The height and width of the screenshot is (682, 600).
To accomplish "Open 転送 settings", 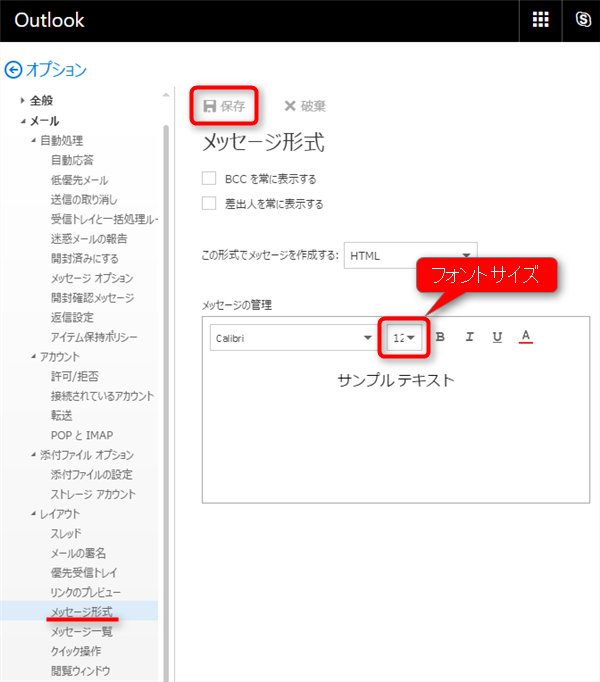I will pyautogui.click(x=61, y=416).
